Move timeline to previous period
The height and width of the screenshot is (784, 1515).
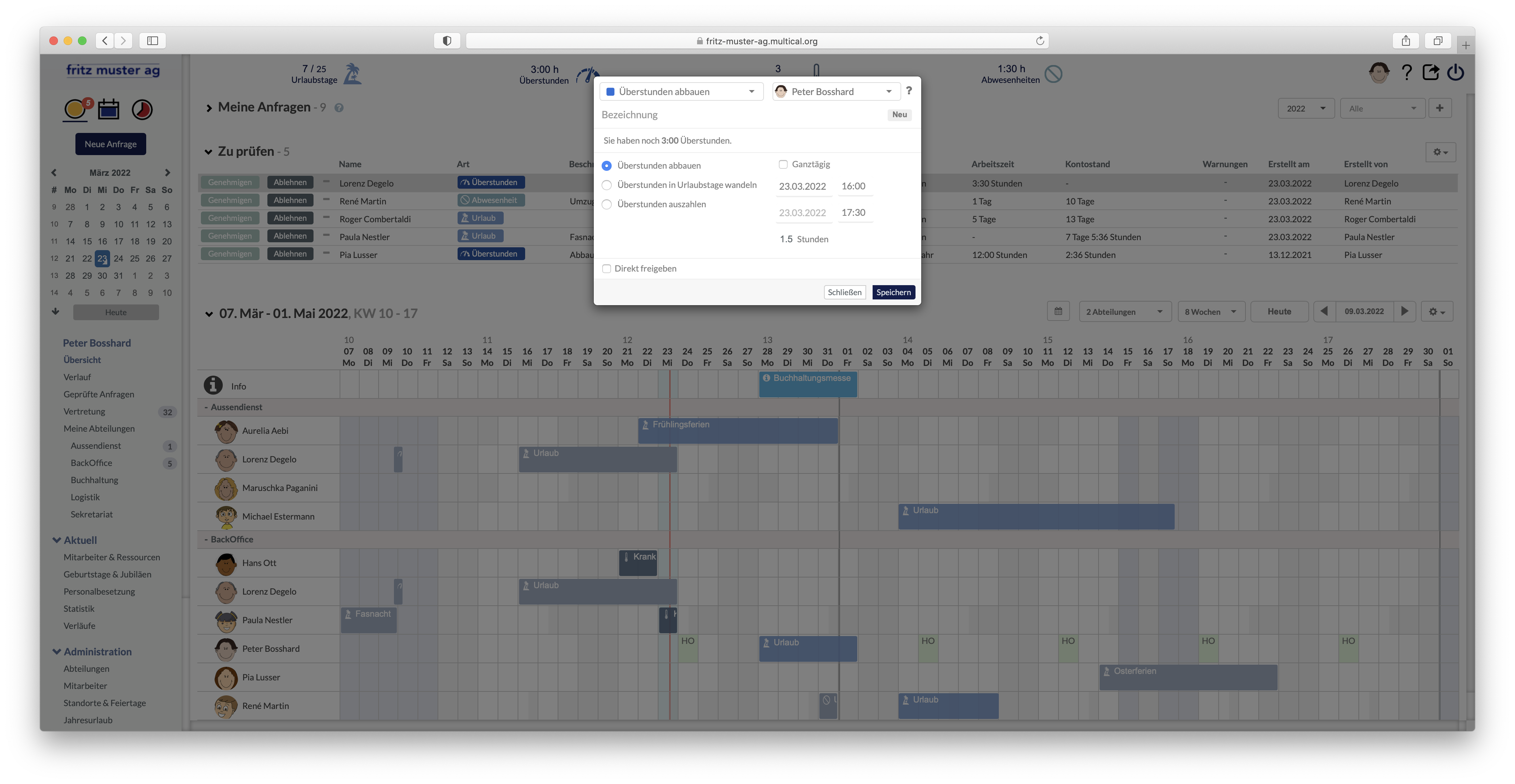click(1324, 312)
